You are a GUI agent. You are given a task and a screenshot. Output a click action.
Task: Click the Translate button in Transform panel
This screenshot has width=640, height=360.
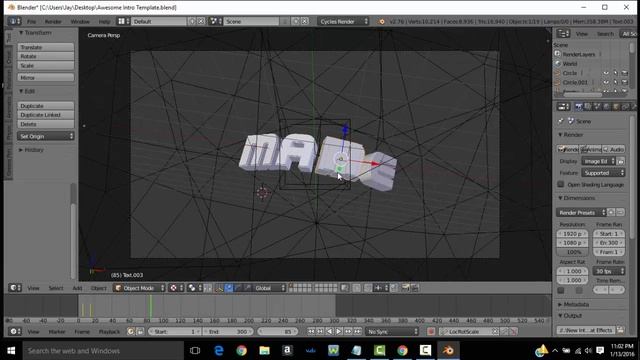(x=45, y=47)
